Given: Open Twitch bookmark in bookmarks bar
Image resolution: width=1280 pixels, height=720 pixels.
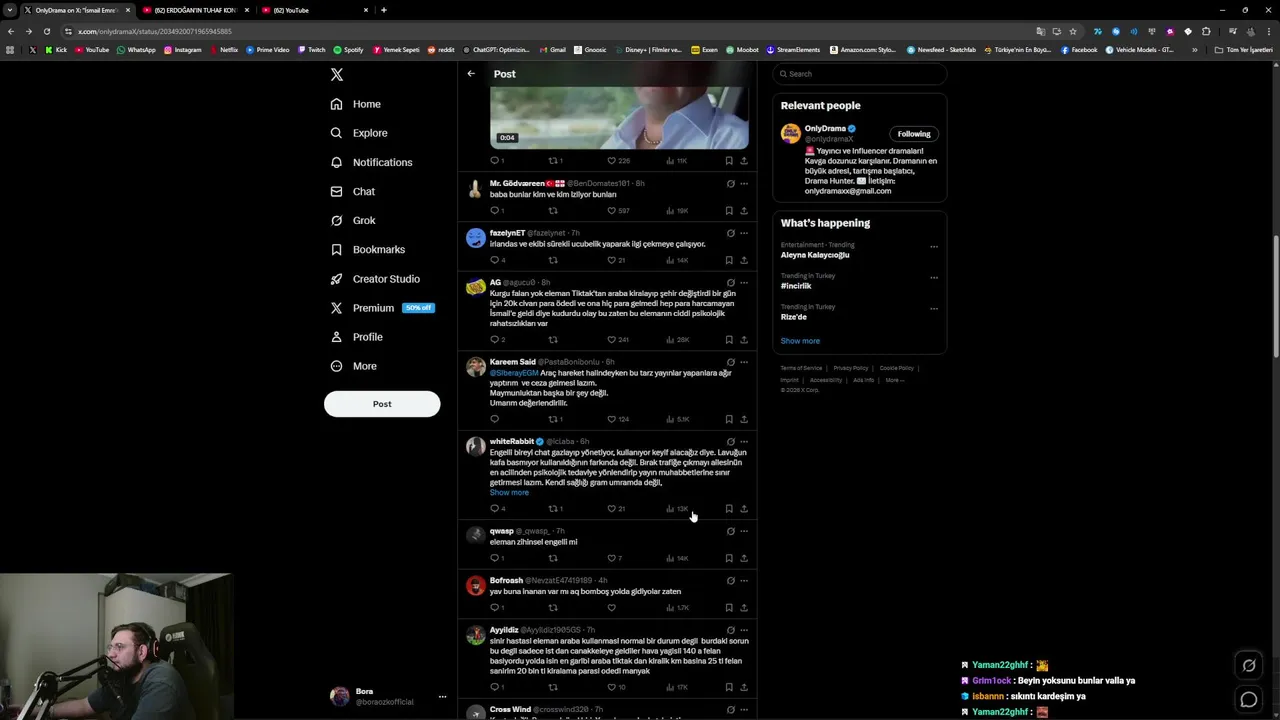Looking at the screenshot, I should [311, 50].
